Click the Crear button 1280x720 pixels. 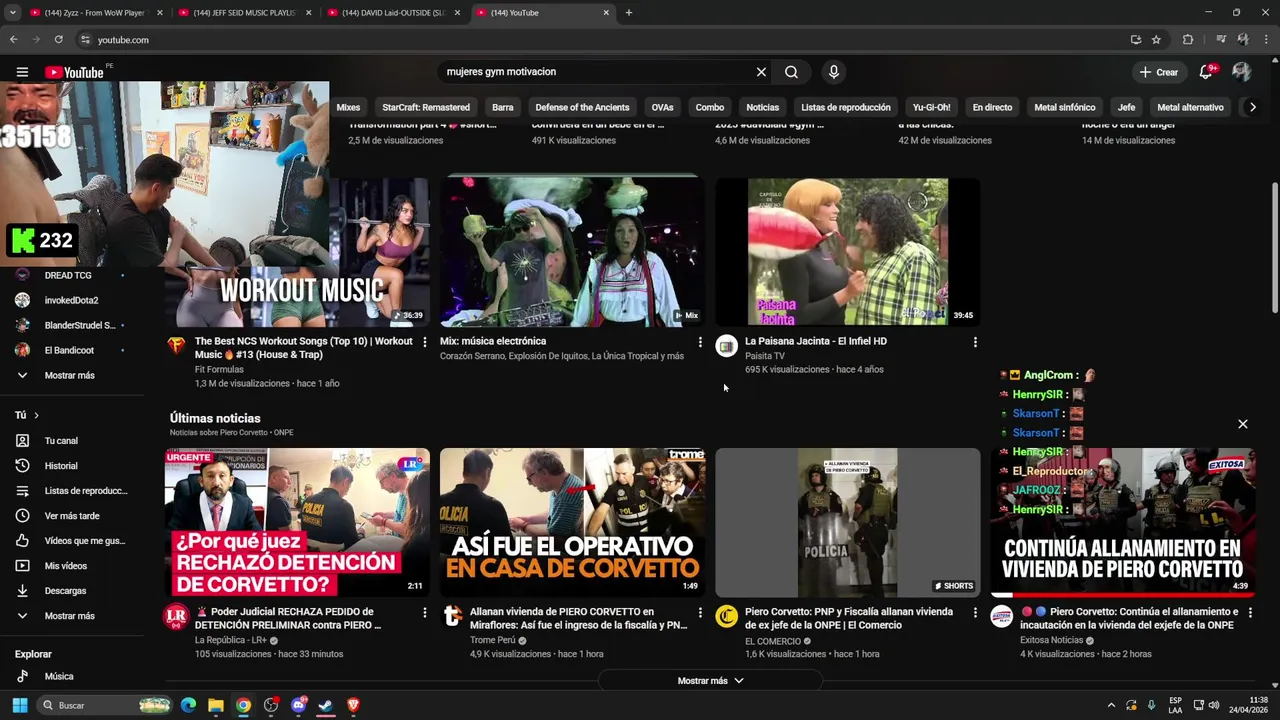click(x=1159, y=72)
